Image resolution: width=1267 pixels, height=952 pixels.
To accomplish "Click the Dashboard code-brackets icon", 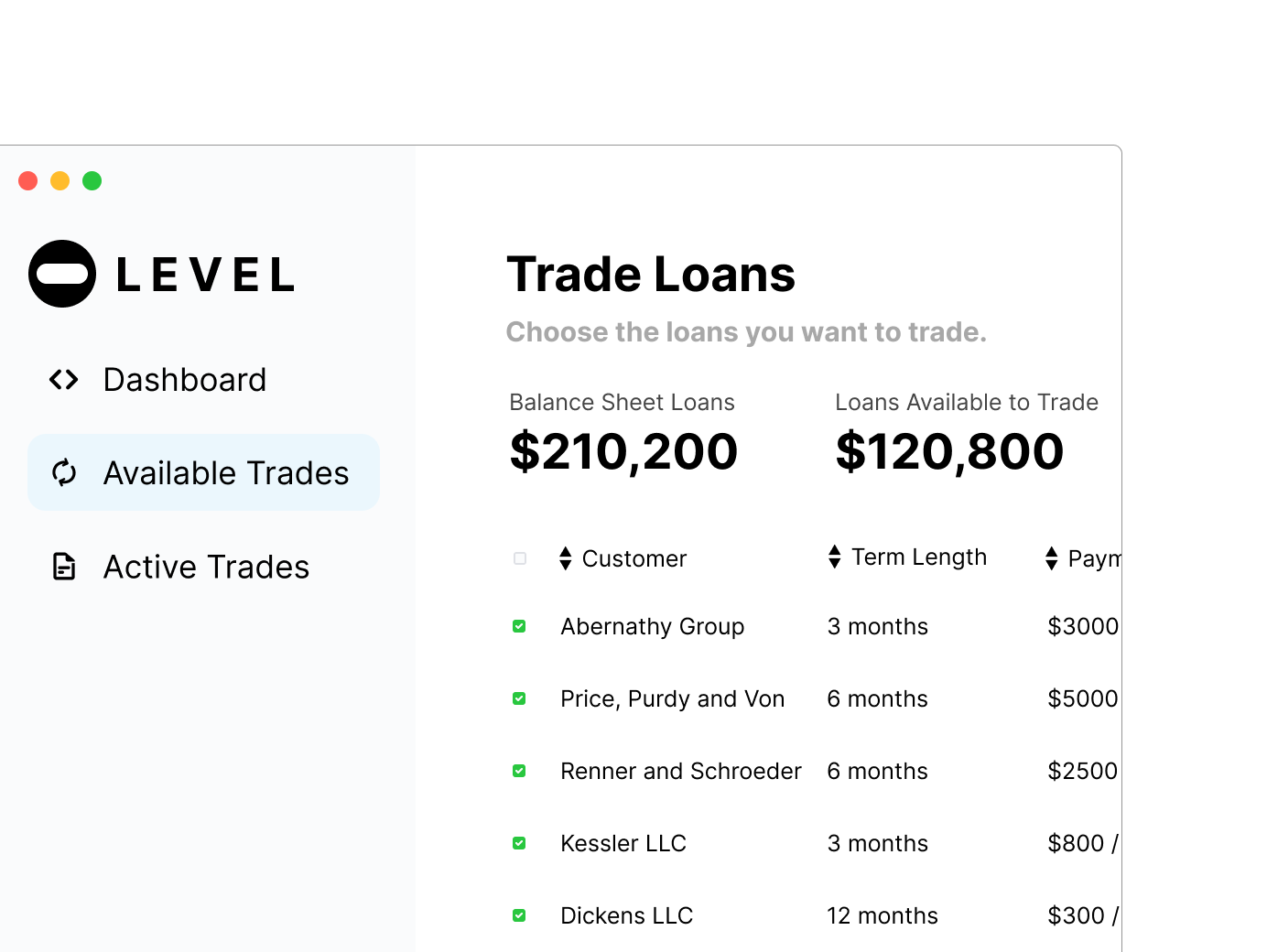I will click(x=64, y=379).
